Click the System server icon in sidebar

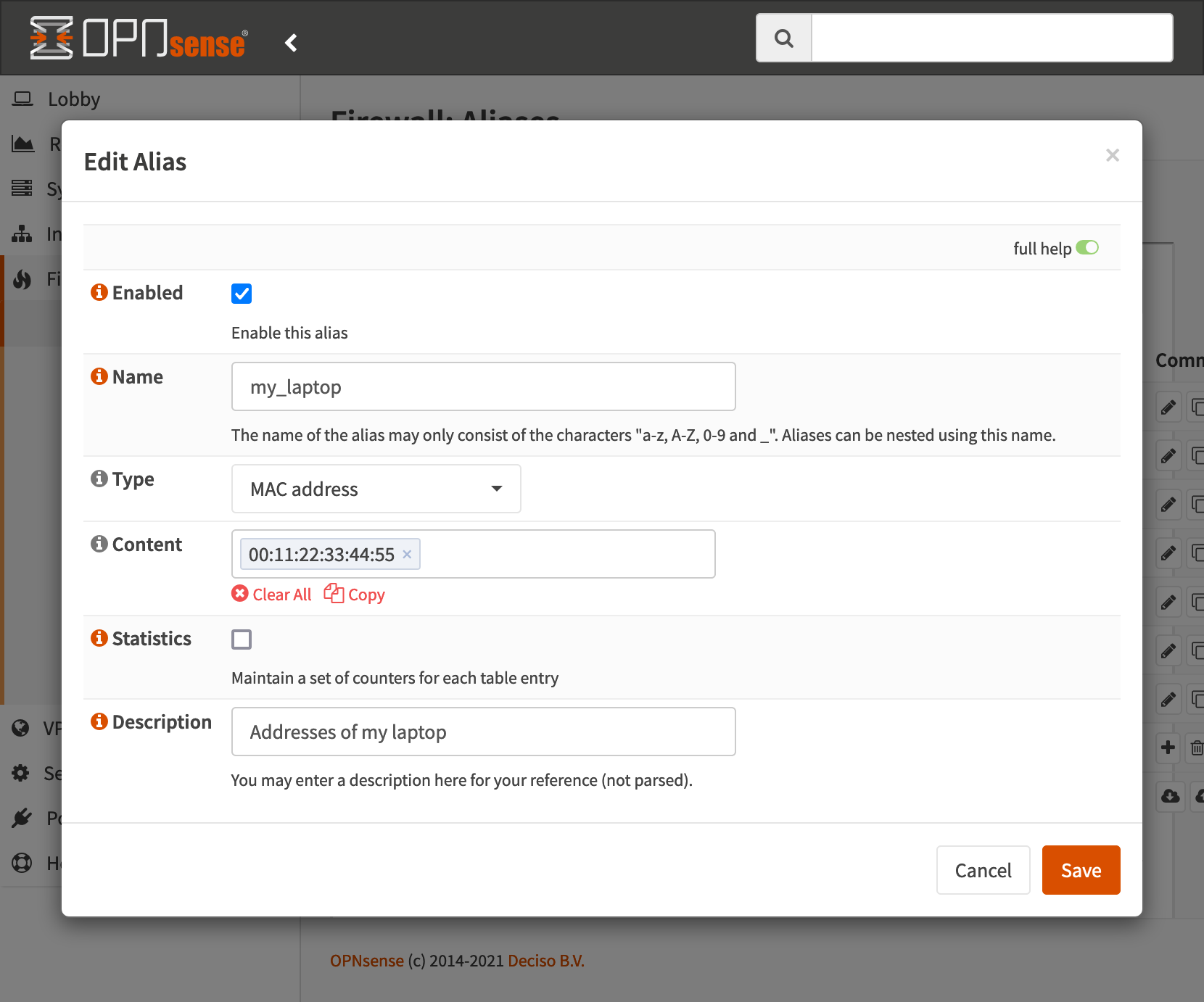pyautogui.click(x=22, y=189)
